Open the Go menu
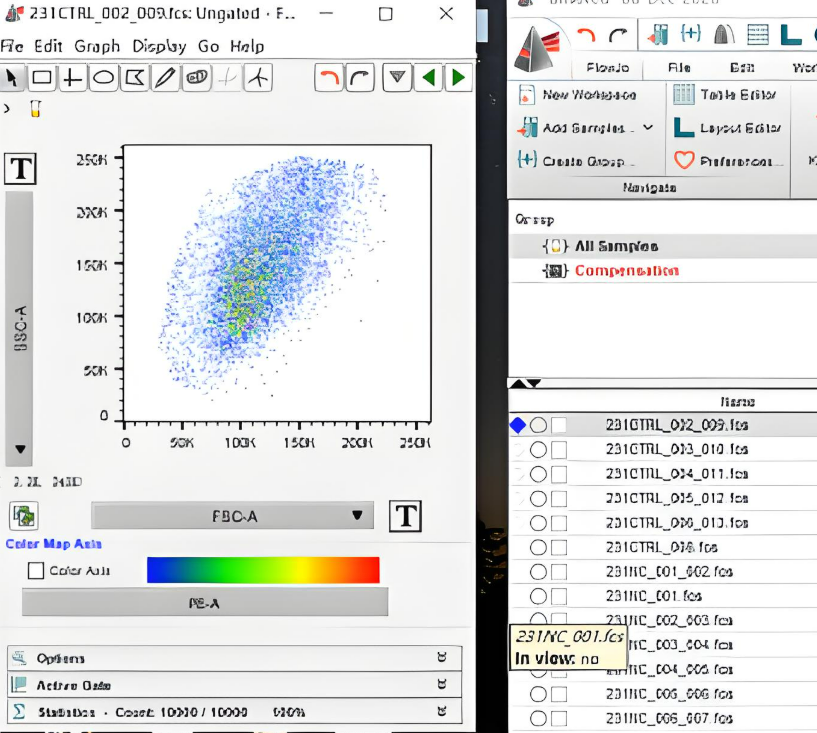817x733 pixels. (208, 46)
